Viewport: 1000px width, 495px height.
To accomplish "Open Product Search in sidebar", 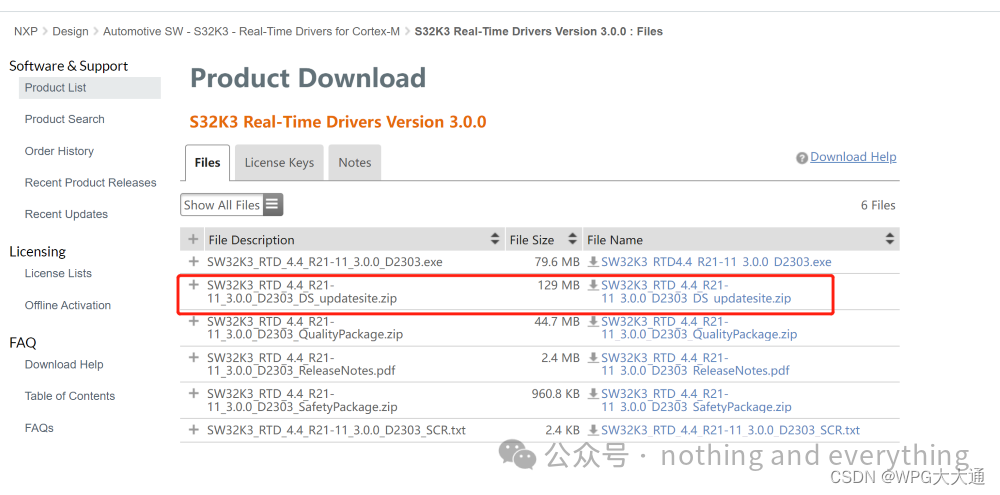I will point(64,119).
